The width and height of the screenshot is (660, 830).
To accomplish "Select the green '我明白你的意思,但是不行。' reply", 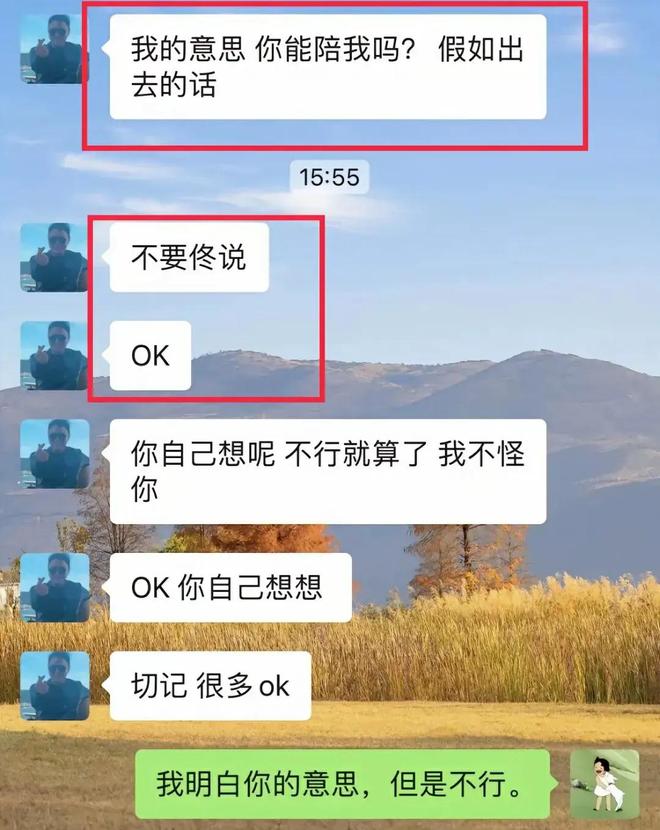I will (x=343, y=784).
